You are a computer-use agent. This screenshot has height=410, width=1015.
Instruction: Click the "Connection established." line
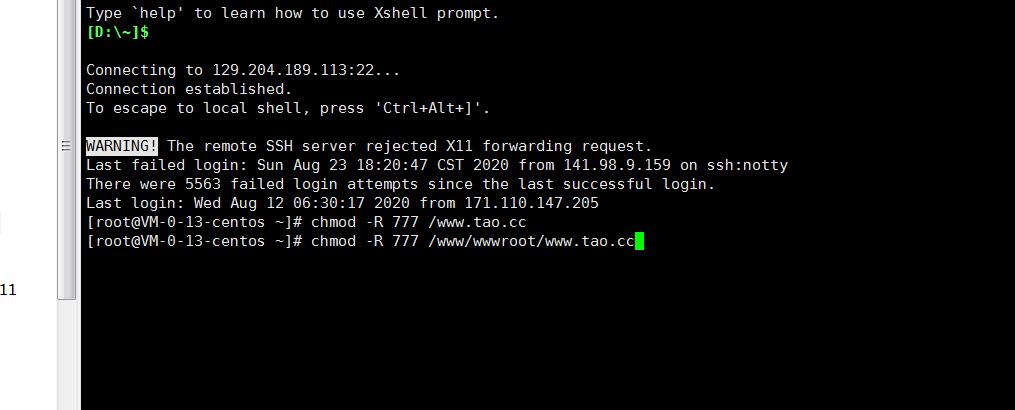pyautogui.click(x=189, y=89)
